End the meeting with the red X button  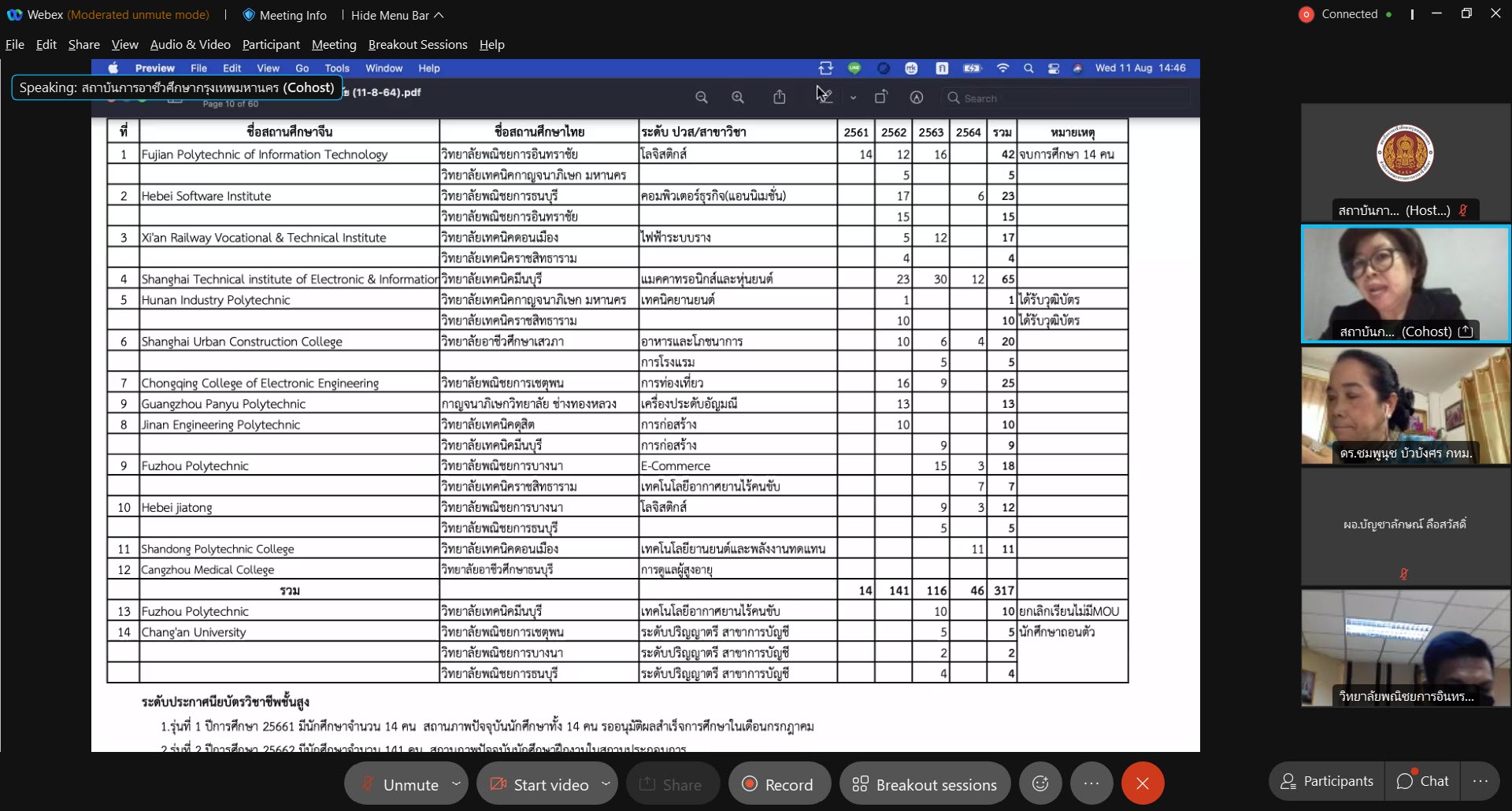point(1143,783)
